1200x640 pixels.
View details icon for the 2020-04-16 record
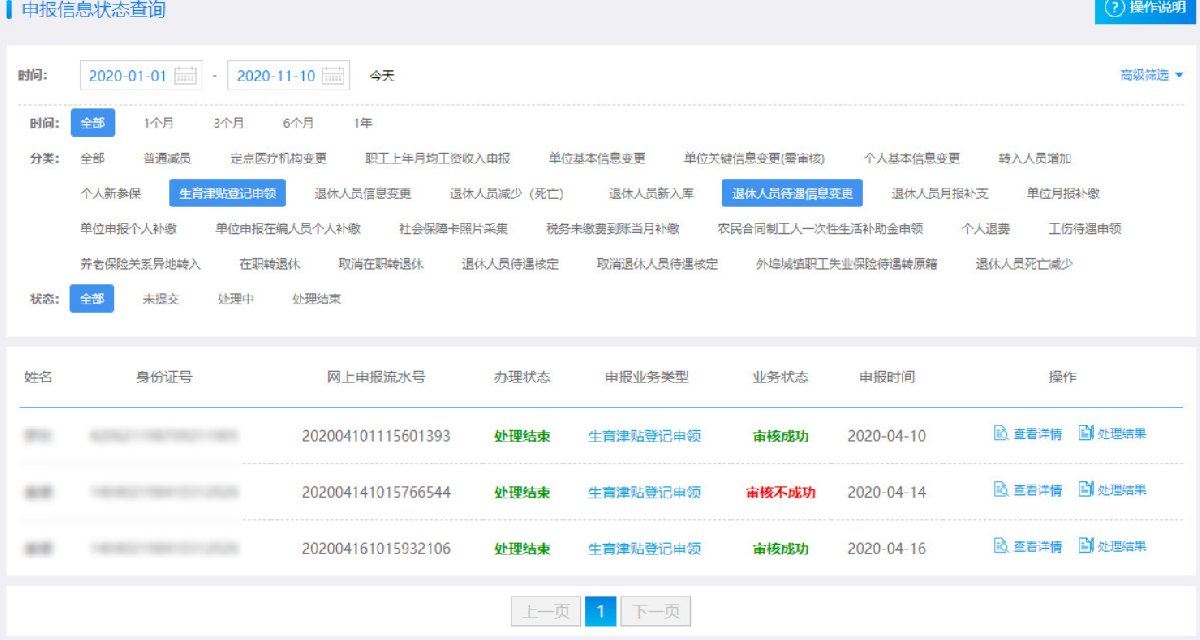[1000, 546]
